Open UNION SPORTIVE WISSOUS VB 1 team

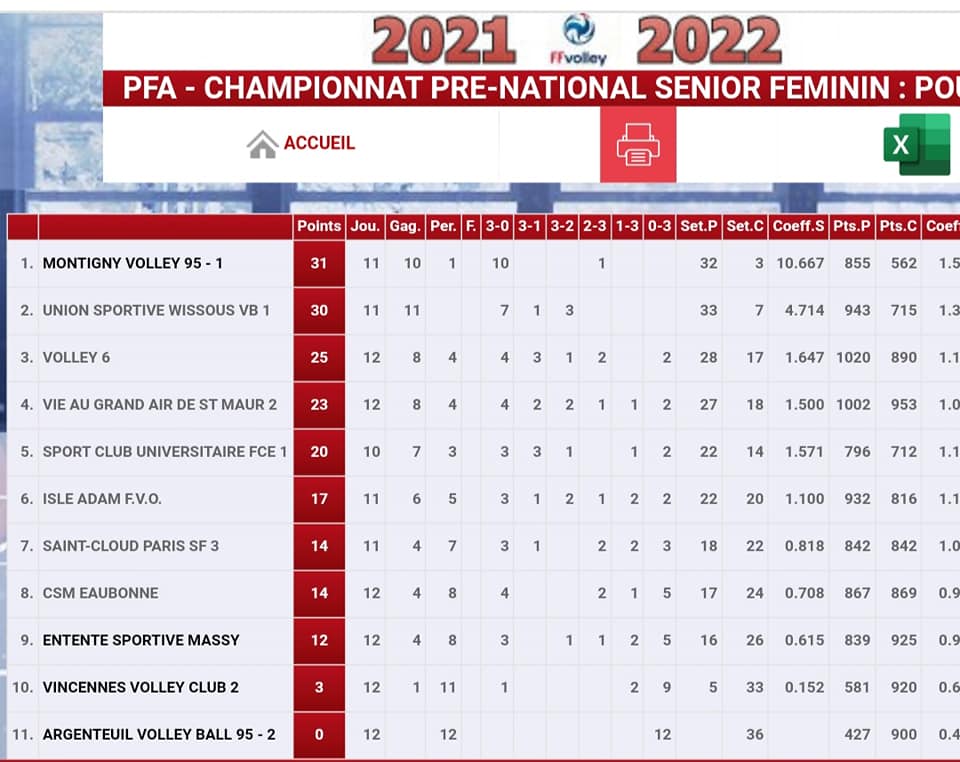point(156,310)
